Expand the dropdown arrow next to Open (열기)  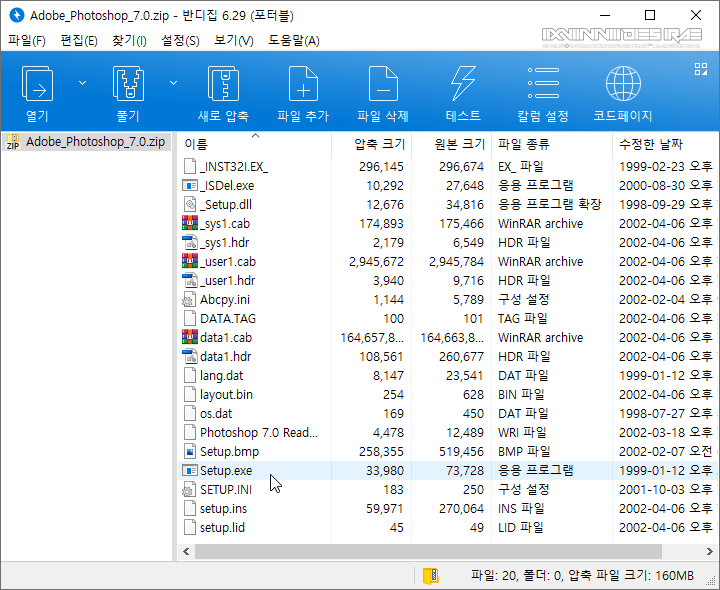click(x=82, y=83)
